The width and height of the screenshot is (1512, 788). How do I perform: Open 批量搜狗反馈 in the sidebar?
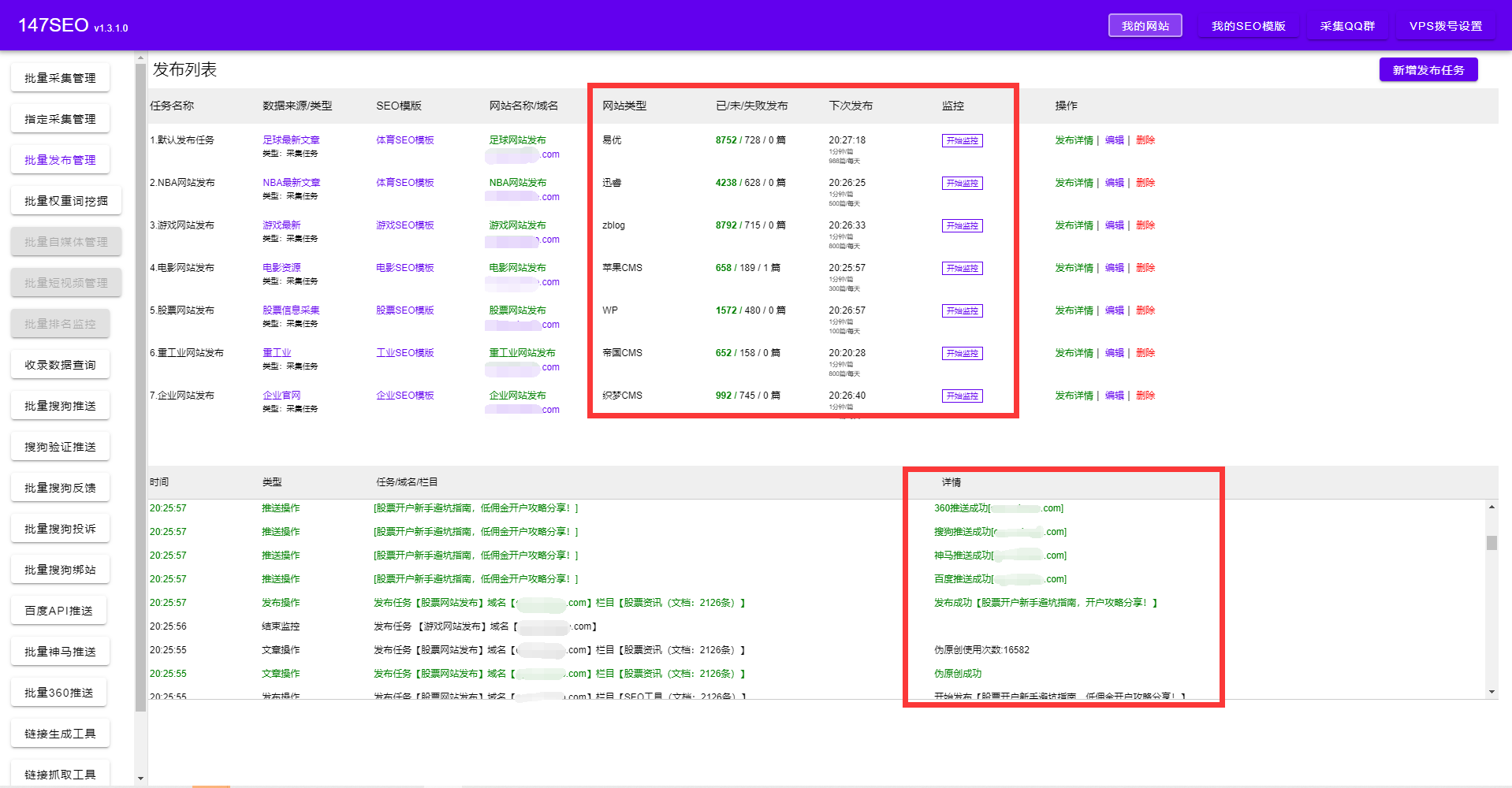coord(60,488)
